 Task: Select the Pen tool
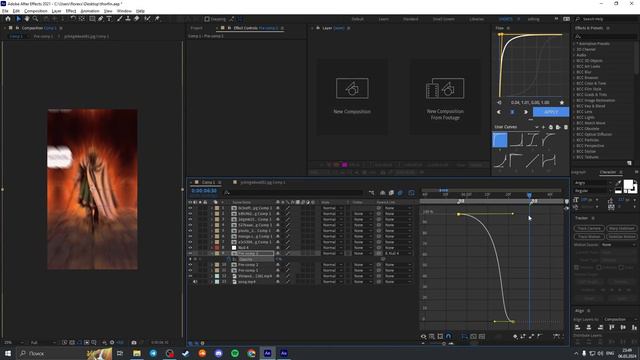pyautogui.click(x=100, y=19)
